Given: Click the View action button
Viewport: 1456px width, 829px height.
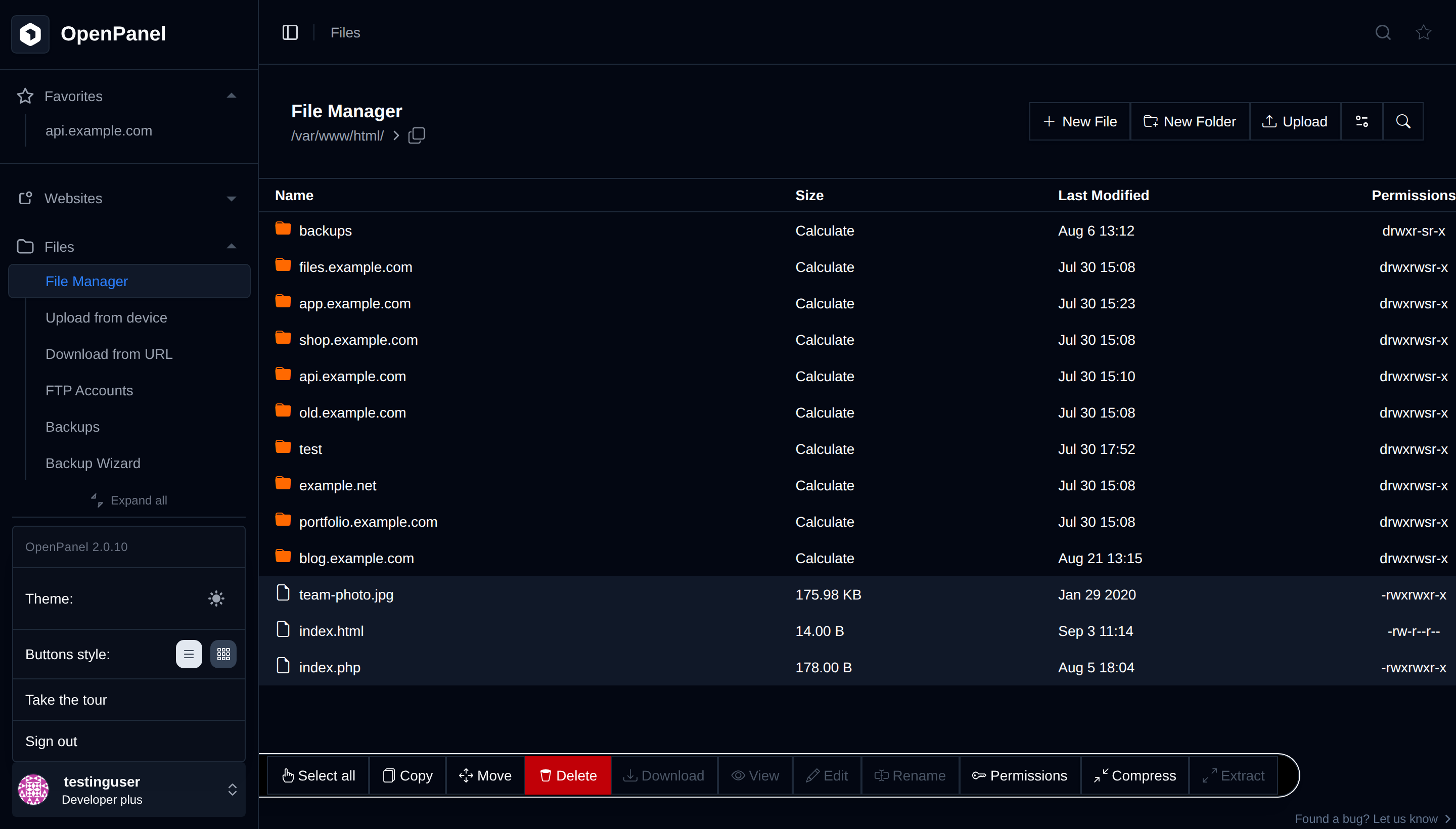Looking at the screenshot, I should click(755, 775).
